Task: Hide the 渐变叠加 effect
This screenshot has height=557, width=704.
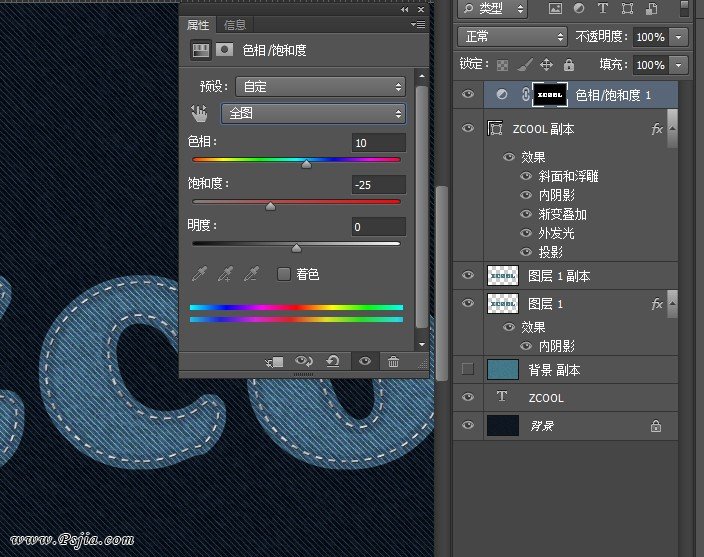Action: pos(525,214)
